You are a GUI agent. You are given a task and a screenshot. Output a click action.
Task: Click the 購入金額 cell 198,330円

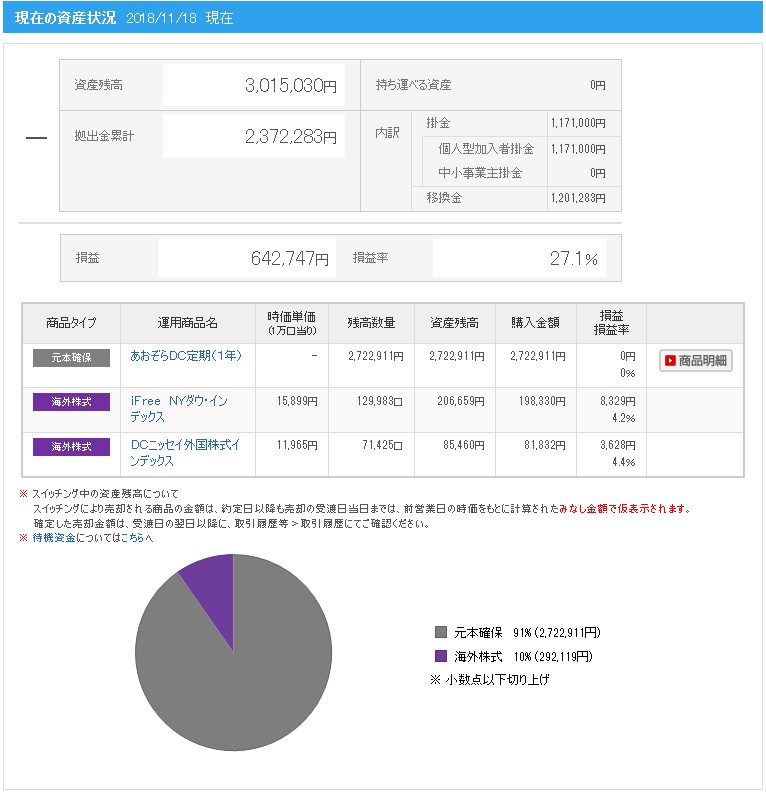pyautogui.click(x=542, y=401)
